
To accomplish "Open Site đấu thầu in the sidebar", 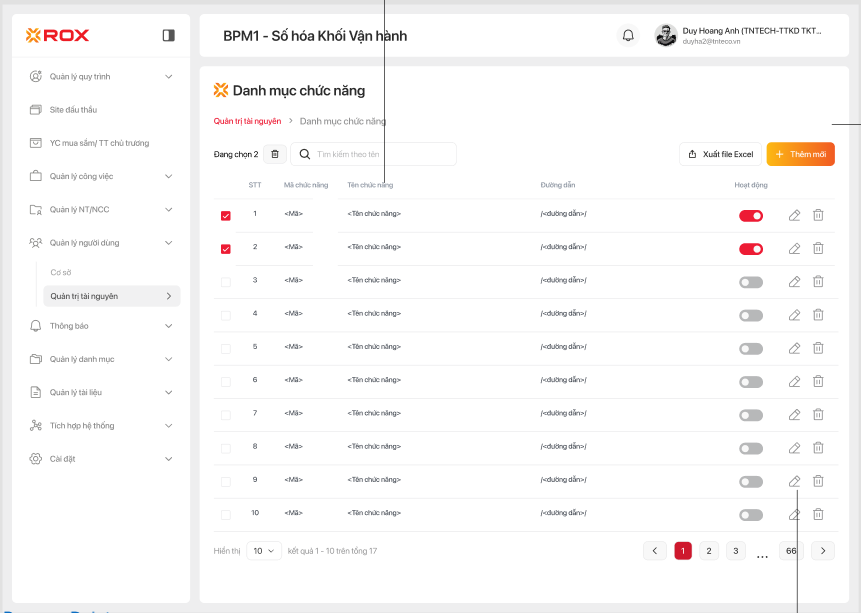I will (x=73, y=109).
